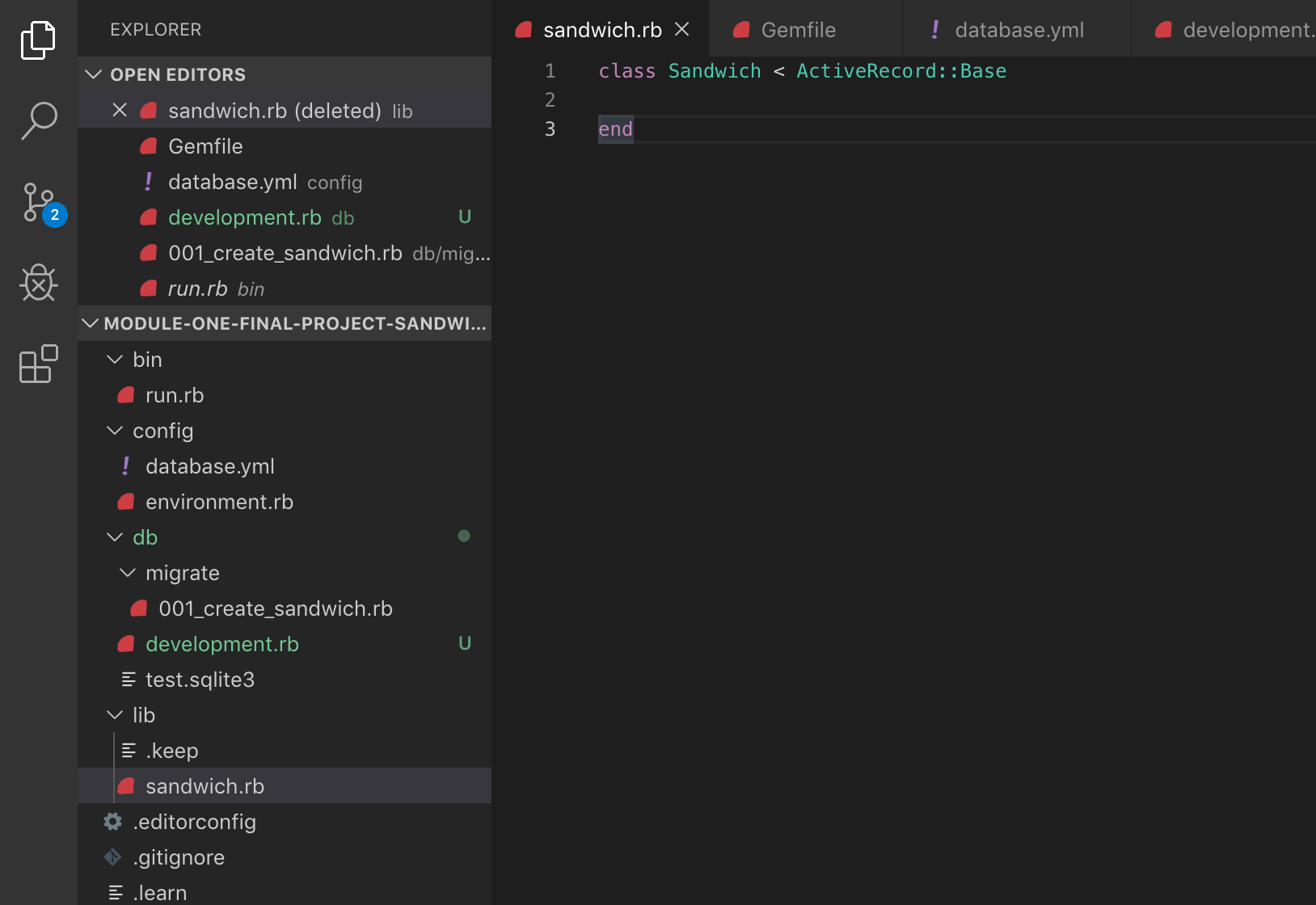Viewport: 1316px width, 905px height.
Task: Click the 'end' keyword on line 3
Action: [615, 129]
